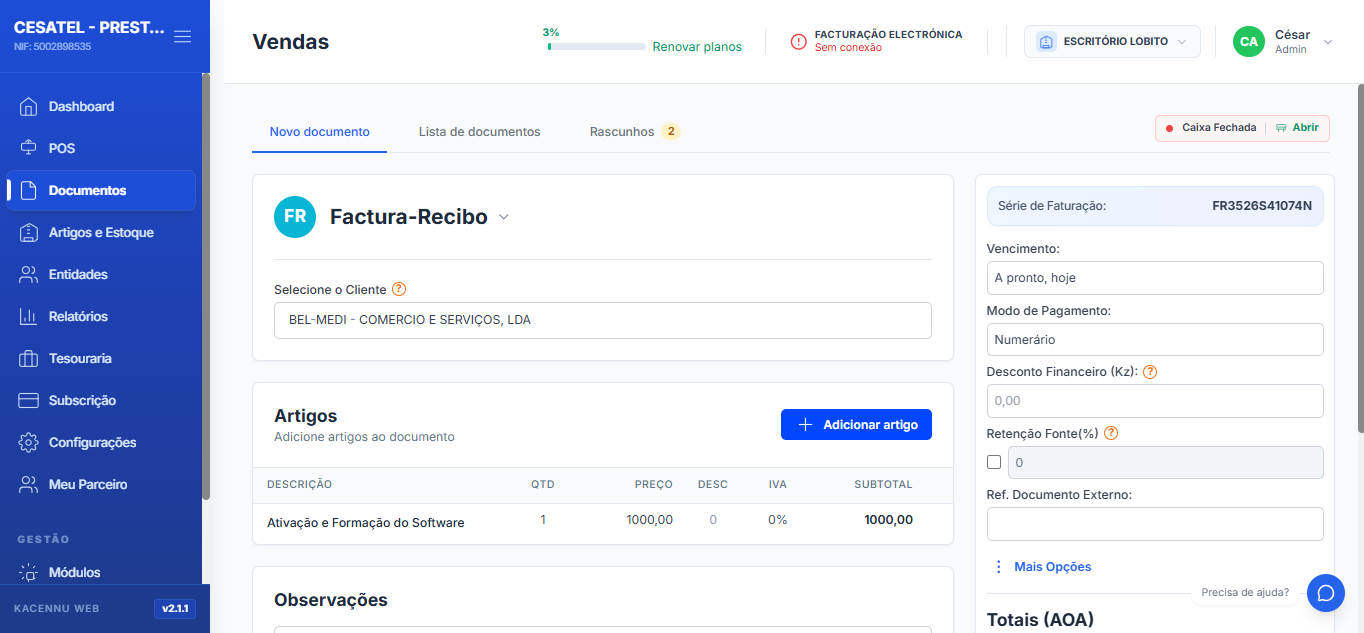Image resolution: width=1364 pixels, height=633 pixels.
Task: Click the CA user avatar
Action: click(1249, 41)
